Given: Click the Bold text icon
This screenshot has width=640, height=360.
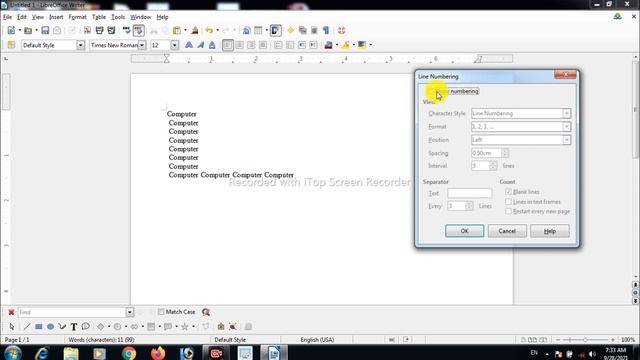Looking at the screenshot, I should 189,45.
